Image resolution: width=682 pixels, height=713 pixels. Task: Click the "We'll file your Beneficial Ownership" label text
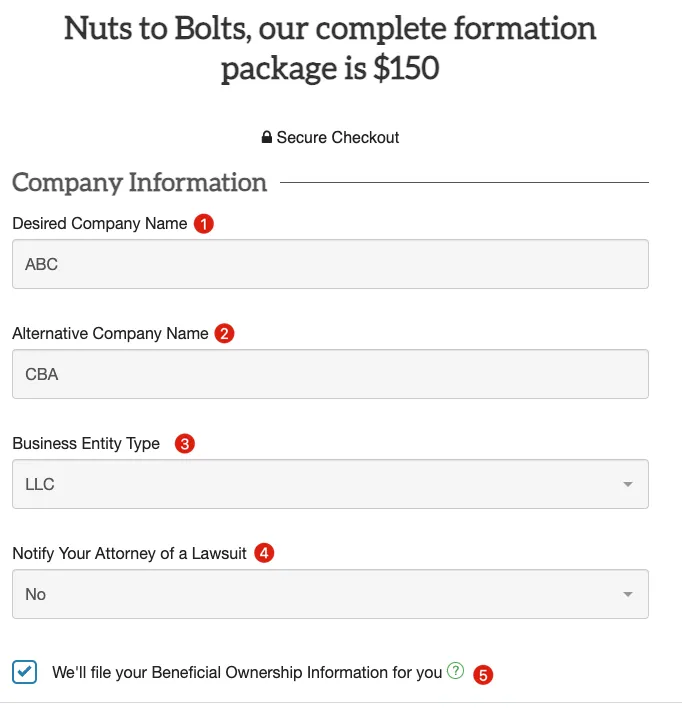[247, 673]
